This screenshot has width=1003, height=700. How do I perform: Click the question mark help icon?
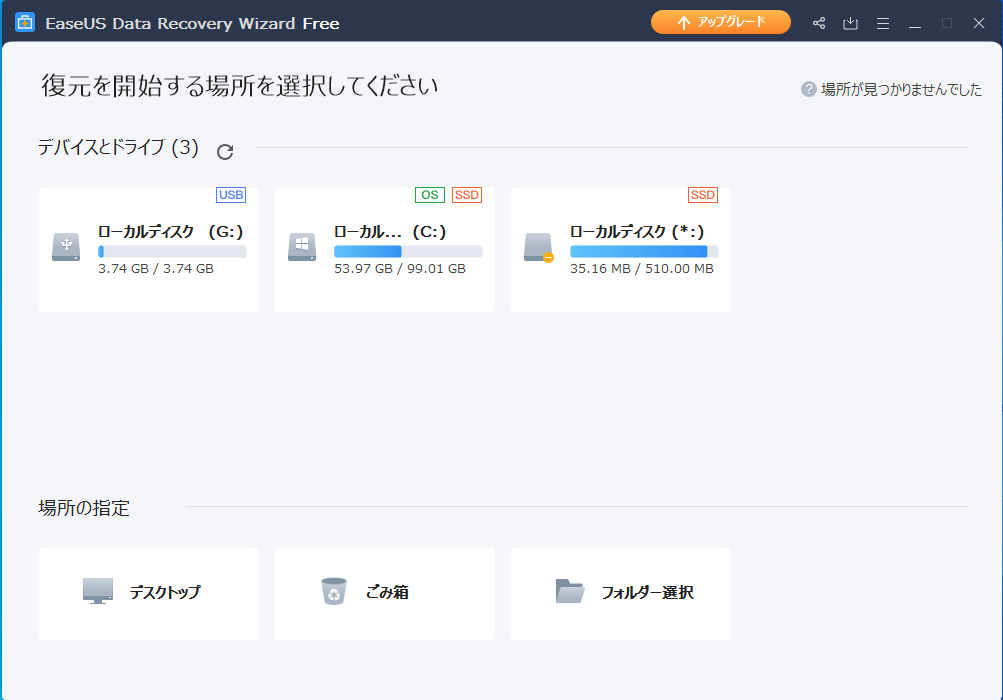(809, 89)
